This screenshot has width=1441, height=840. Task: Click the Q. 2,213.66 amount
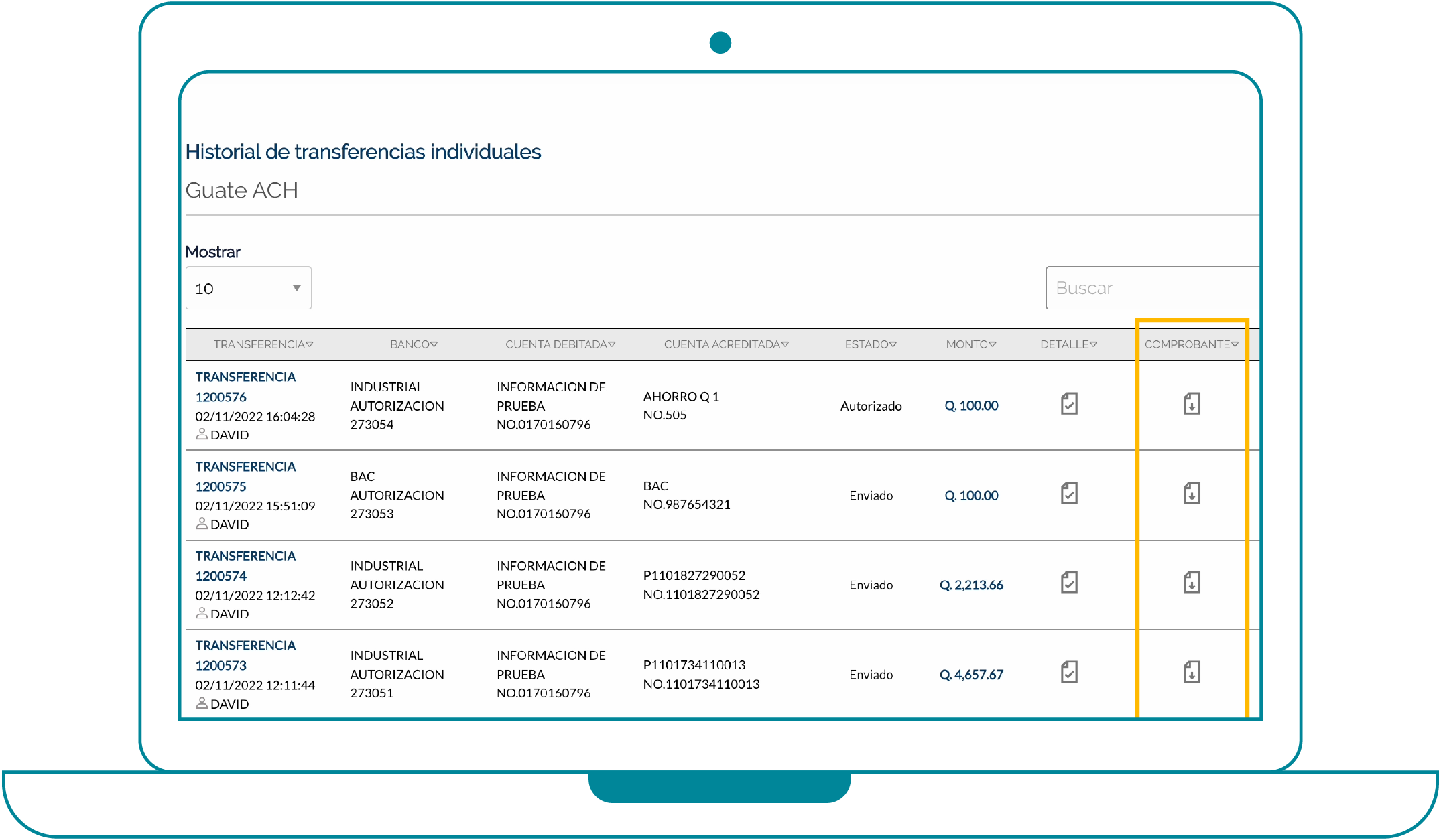(x=971, y=585)
